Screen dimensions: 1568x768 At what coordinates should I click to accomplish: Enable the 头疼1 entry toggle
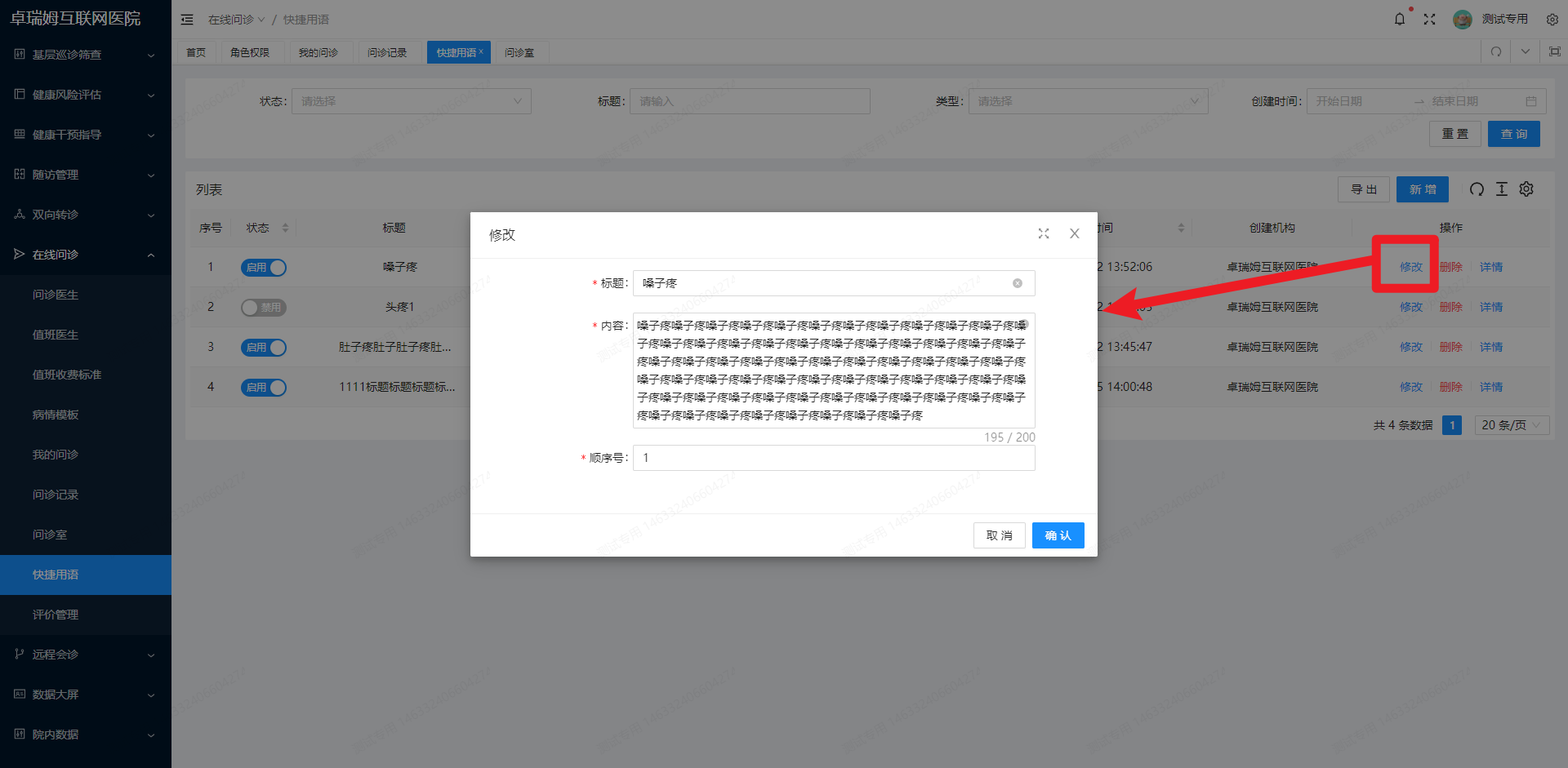pos(263,307)
